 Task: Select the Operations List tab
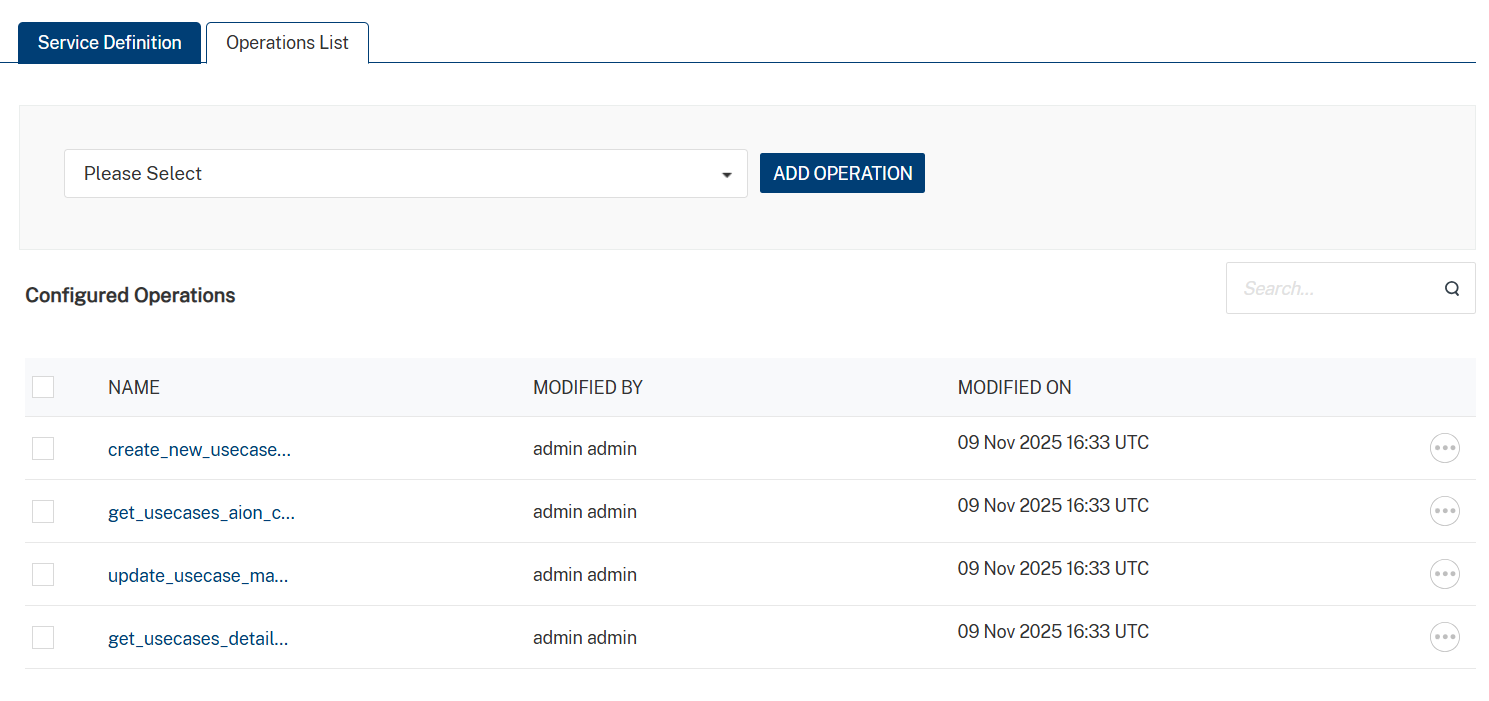pyautogui.click(x=287, y=43)
